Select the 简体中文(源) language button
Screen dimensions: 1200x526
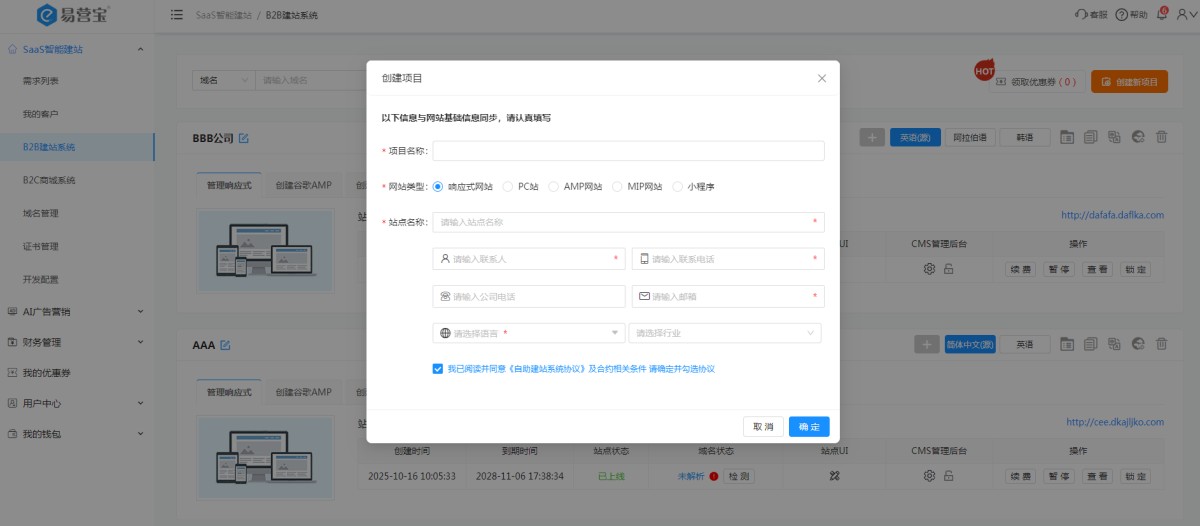click(x=970, y=344)
